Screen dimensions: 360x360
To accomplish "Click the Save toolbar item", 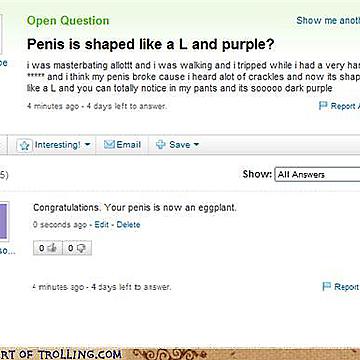I will 177,145.
